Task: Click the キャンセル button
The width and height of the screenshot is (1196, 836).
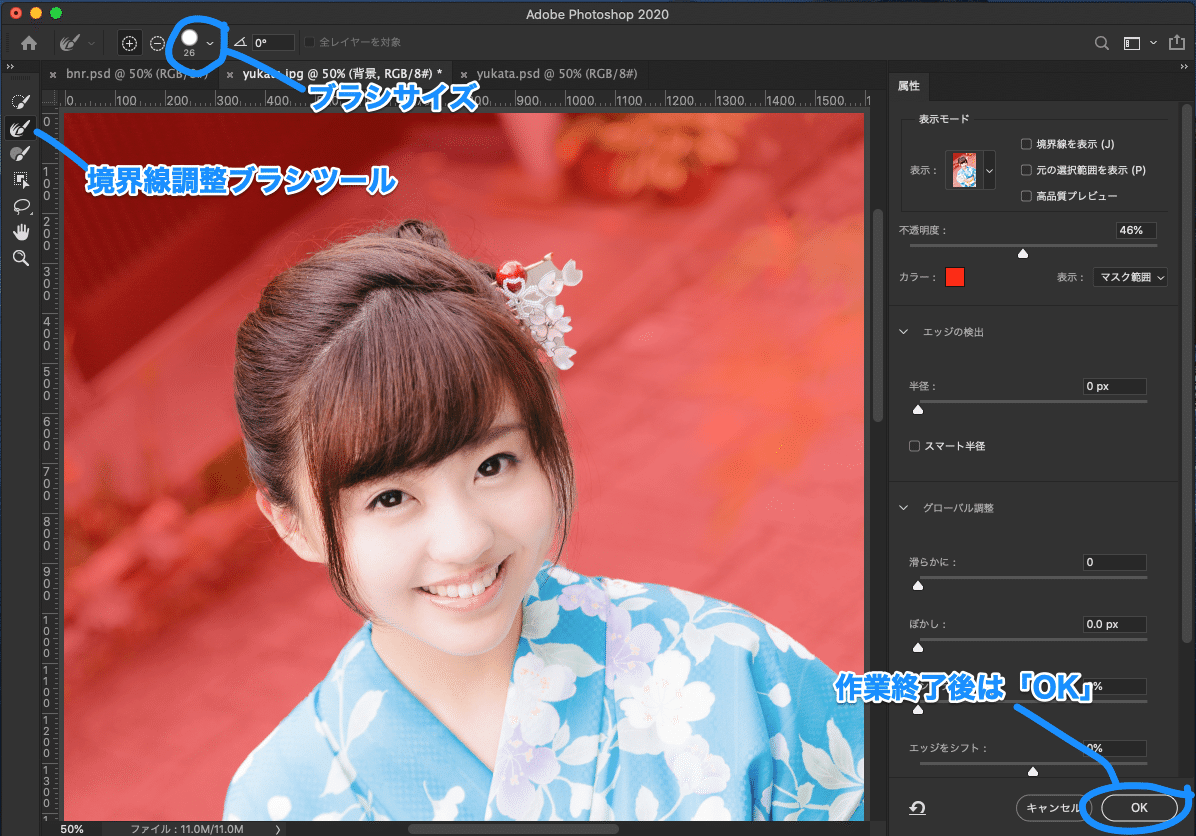Action: coord(1053,808)
